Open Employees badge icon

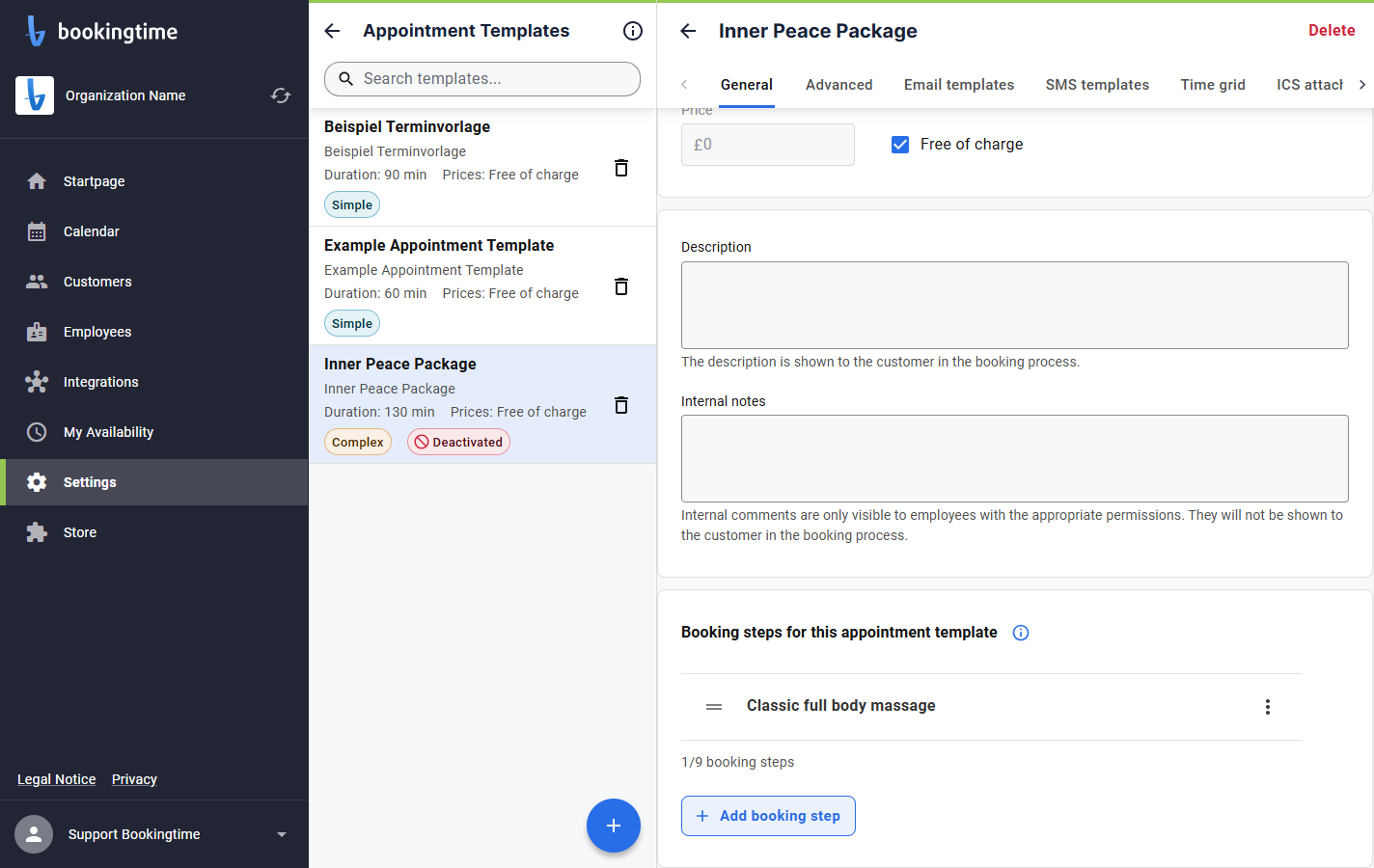[37, 332]
